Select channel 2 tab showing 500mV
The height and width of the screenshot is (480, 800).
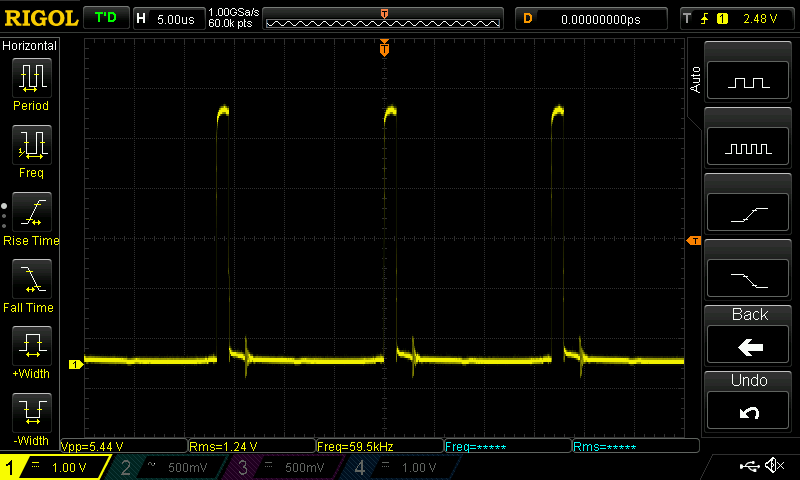click(166, 467)
